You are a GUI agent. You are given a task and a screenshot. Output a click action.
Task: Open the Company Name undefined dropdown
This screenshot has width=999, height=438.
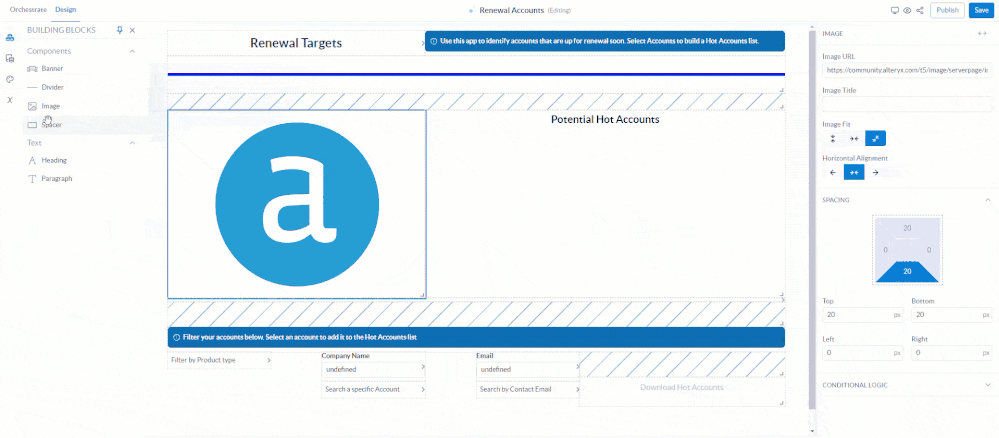pyautogui.click(x=374, y=369)
